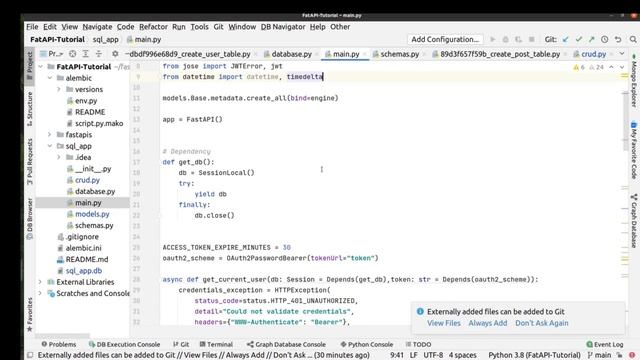This screenshot has width=640, height=360.
Task: Click Always Add link in notification
Action: [488, 323]
